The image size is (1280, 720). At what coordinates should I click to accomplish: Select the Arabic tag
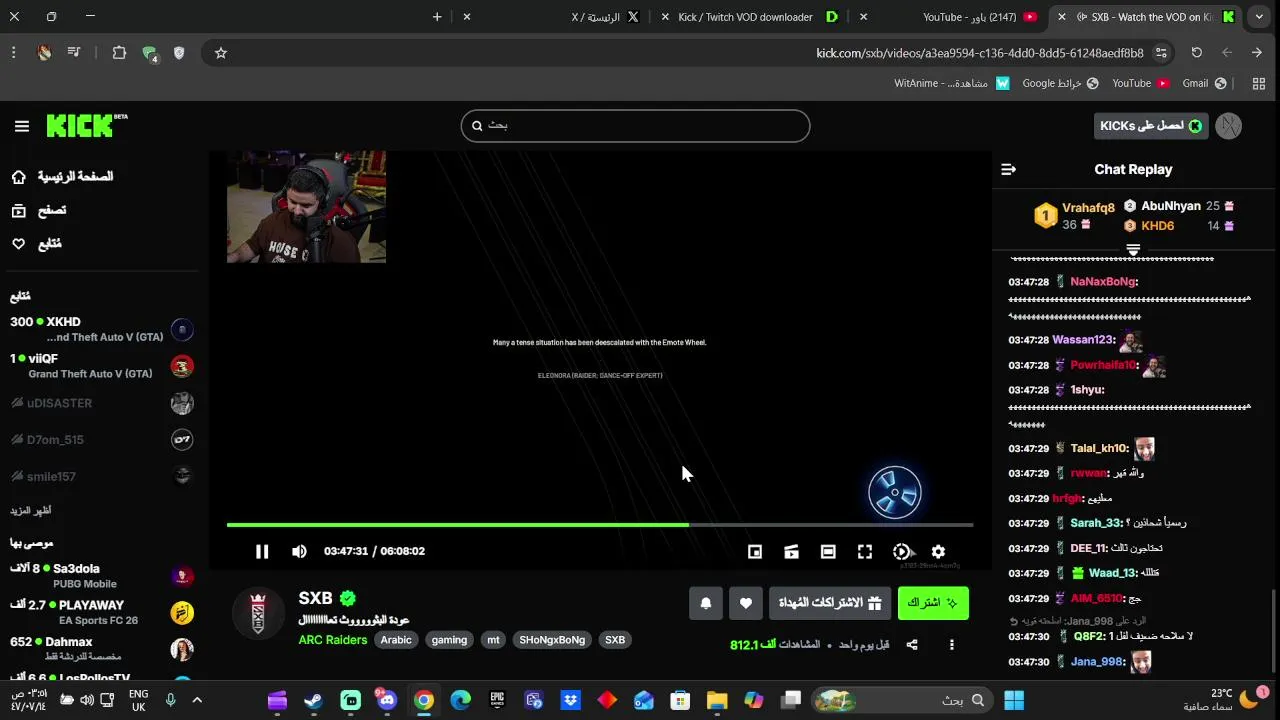396,640
